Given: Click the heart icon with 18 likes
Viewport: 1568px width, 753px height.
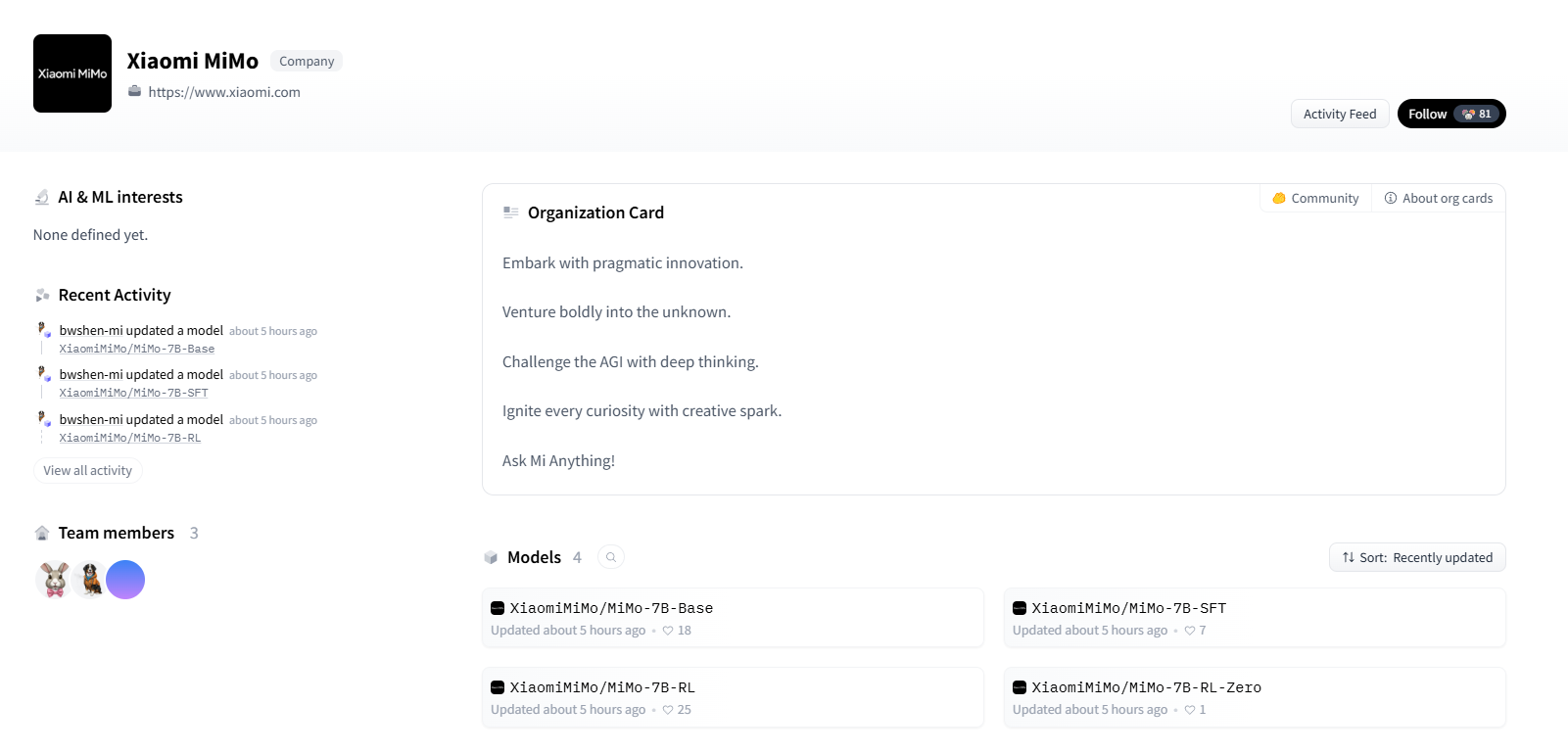Looking at the screenshot, I should point(668,631).
